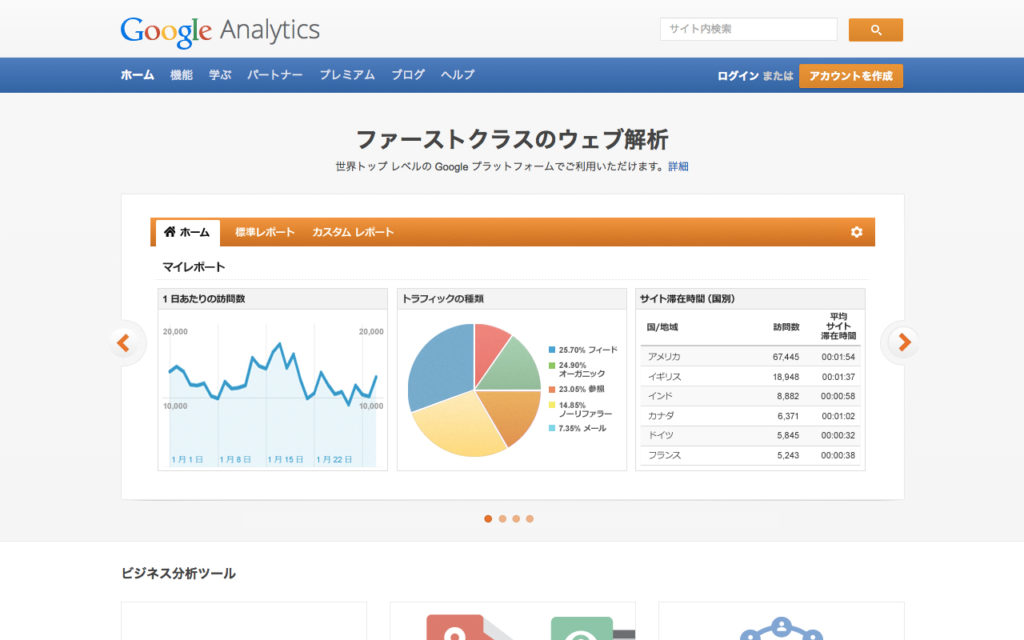Select the third carousel dot
This screenshot has width=1024, height=640.
click(515, 518)
